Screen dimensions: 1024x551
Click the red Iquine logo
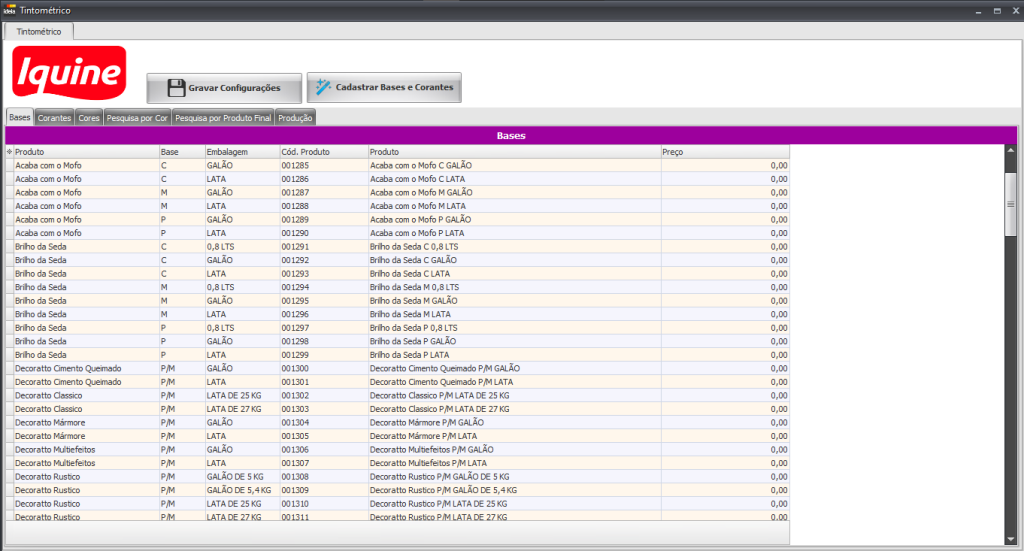69,74
